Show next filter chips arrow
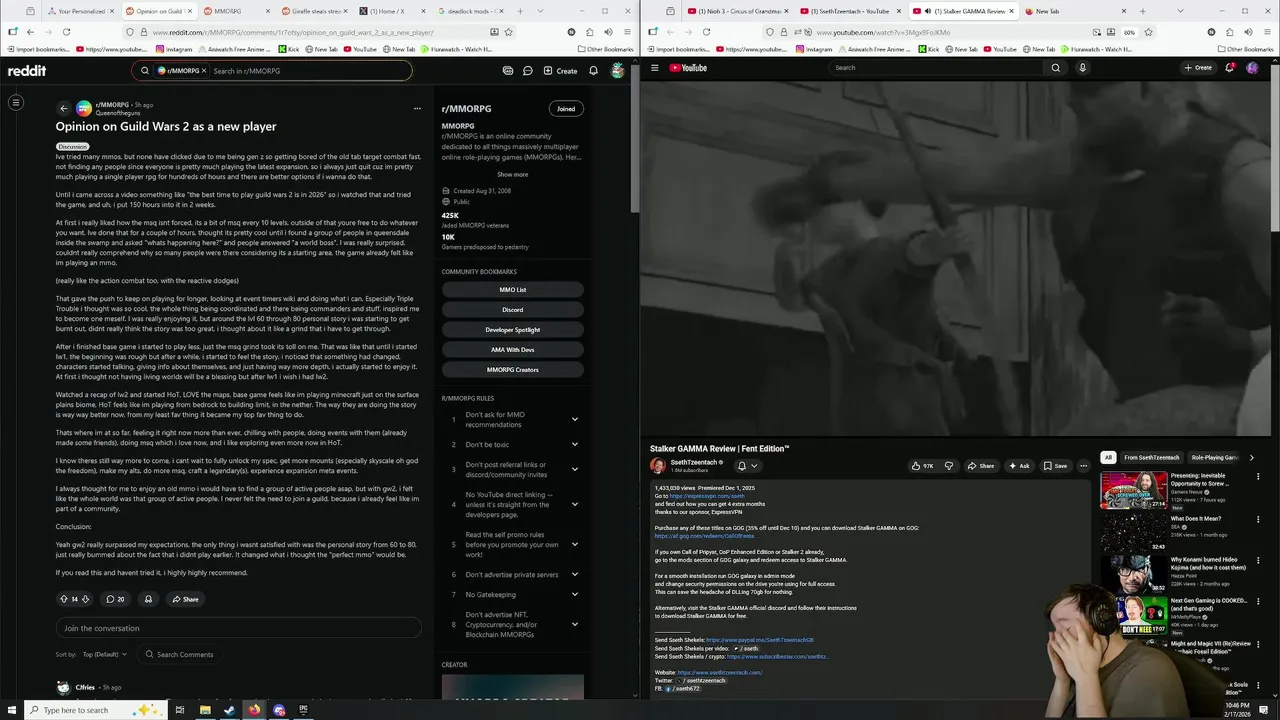Screen dimensions: 1280x720 pyautogui.click(x=1251, y=458)
